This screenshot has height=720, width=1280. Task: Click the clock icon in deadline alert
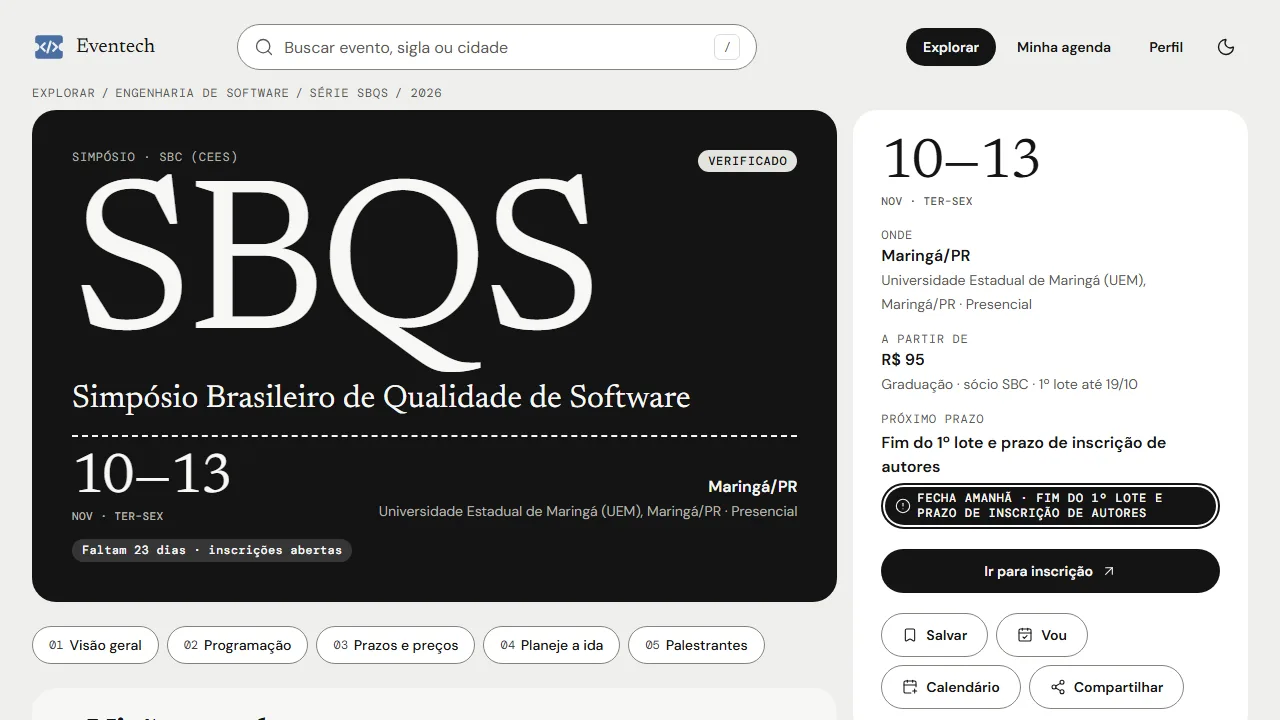click(903, 506)
